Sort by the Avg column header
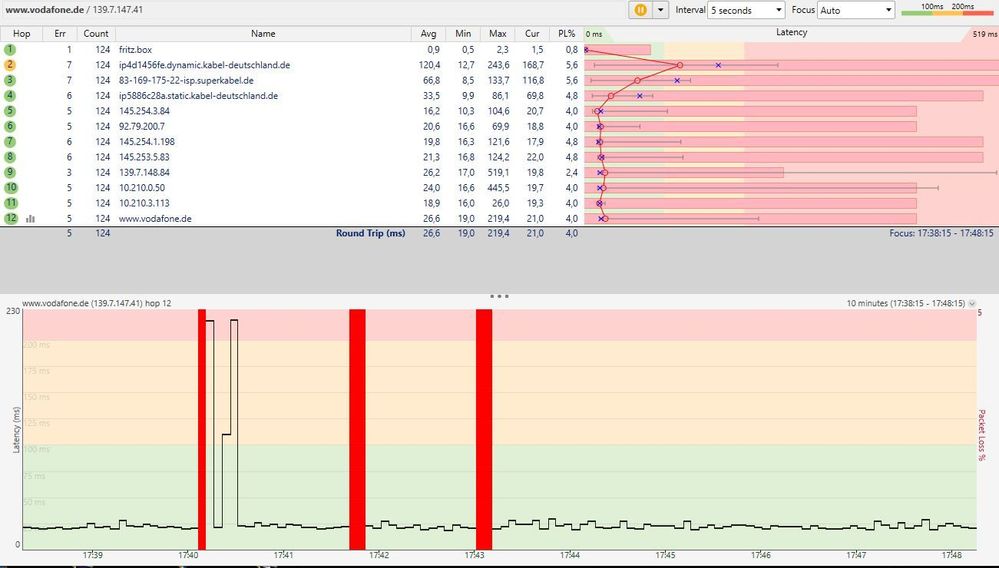The image size is (999, 568). 429,34
